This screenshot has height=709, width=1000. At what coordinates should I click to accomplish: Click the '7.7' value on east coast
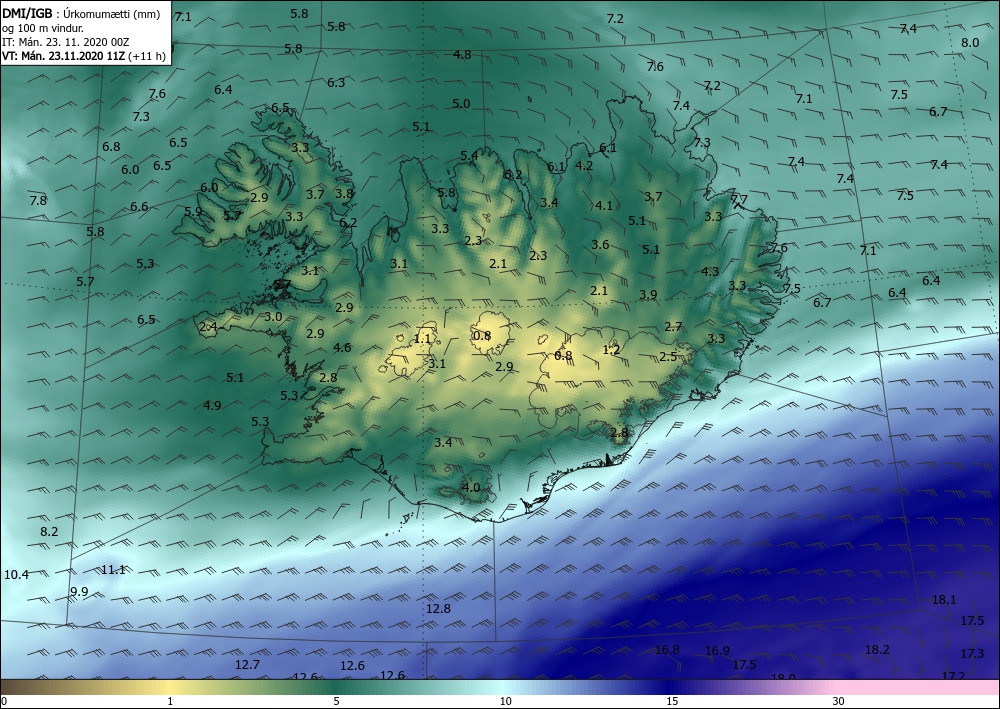pos(739,200)
